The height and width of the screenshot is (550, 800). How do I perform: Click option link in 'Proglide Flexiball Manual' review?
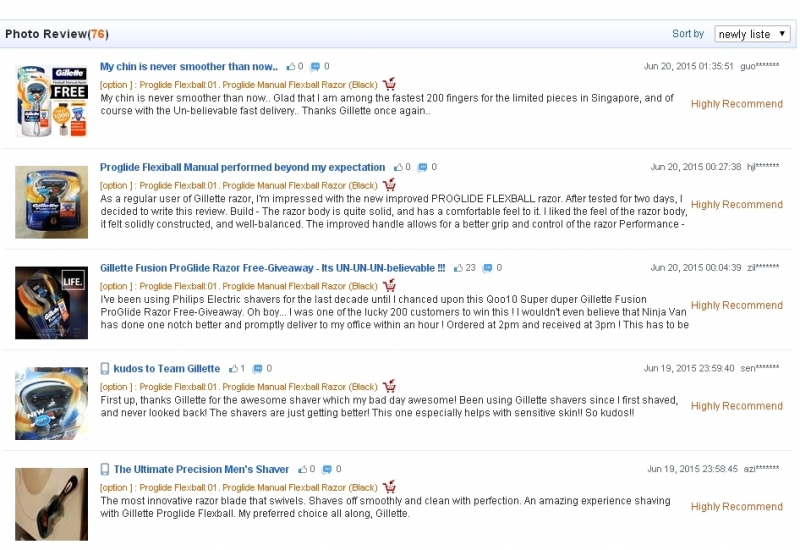point(238,185)
